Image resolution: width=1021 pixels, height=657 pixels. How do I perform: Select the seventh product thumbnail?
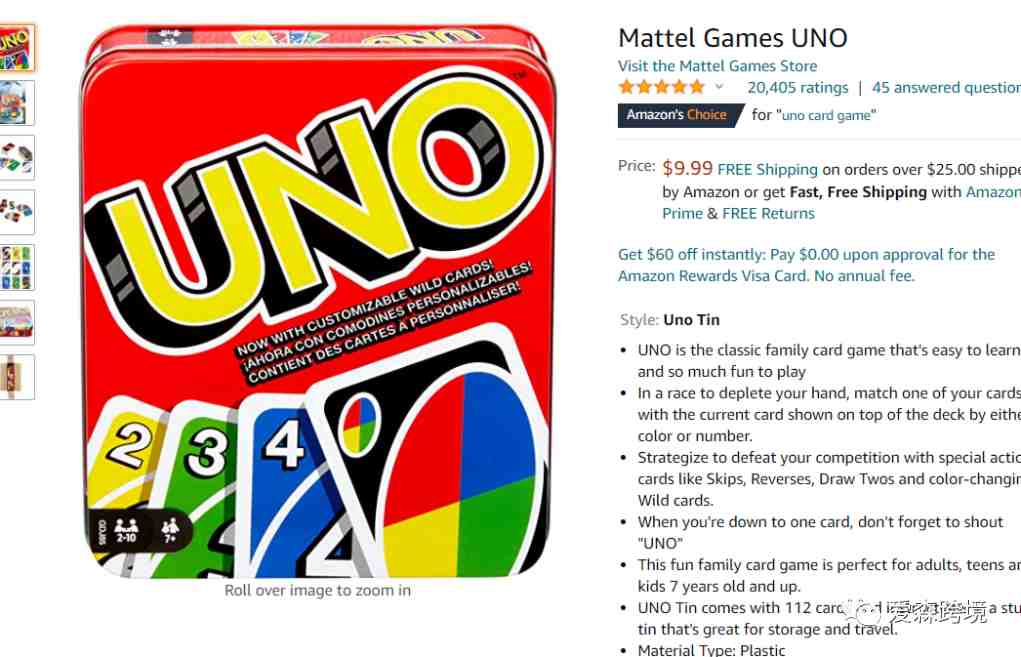click(16, 376)
